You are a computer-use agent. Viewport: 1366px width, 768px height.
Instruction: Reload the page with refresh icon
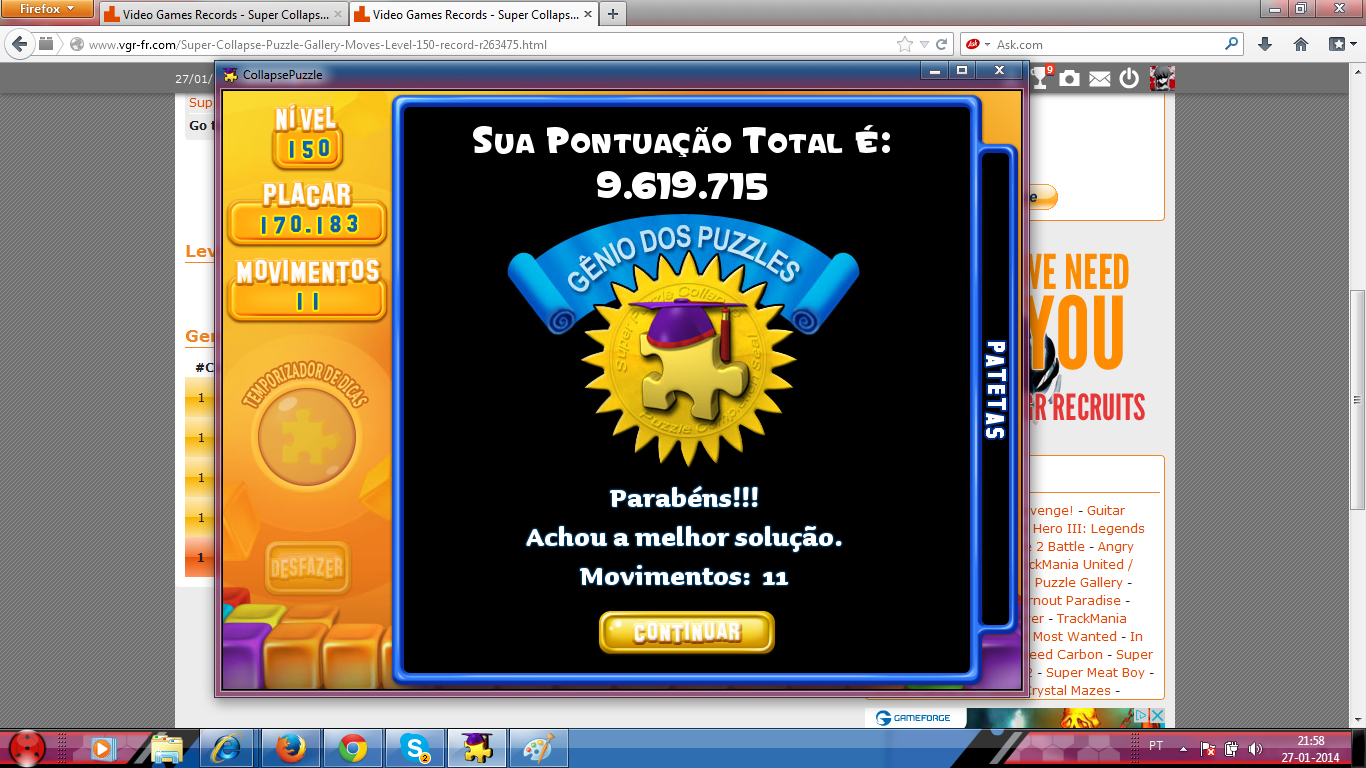pos(941,44)
